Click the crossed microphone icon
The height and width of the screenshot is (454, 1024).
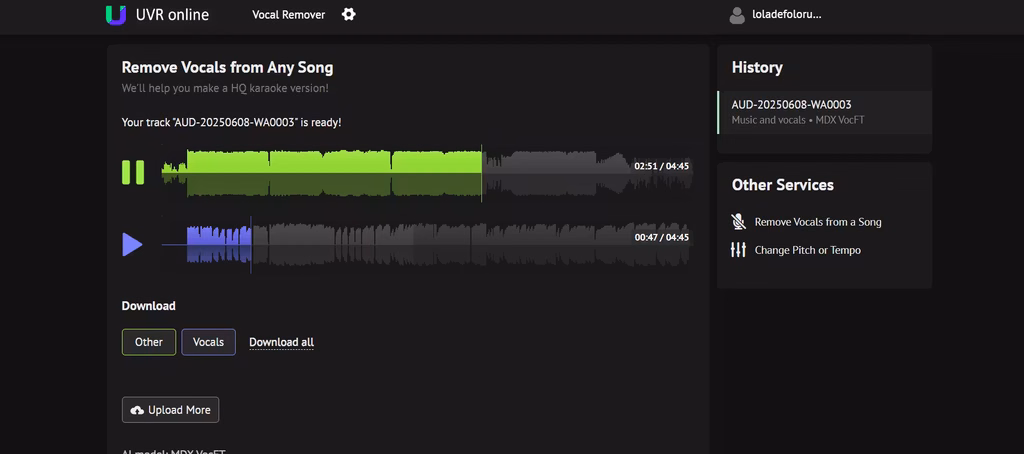click(x=739, y=222)
